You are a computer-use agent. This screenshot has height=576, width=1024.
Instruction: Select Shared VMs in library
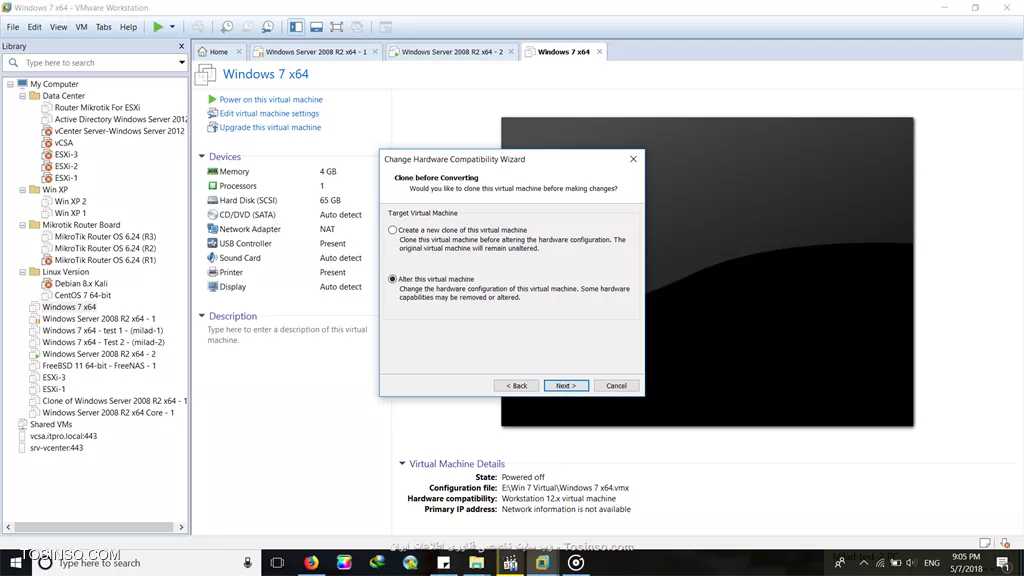coord(51,425)
